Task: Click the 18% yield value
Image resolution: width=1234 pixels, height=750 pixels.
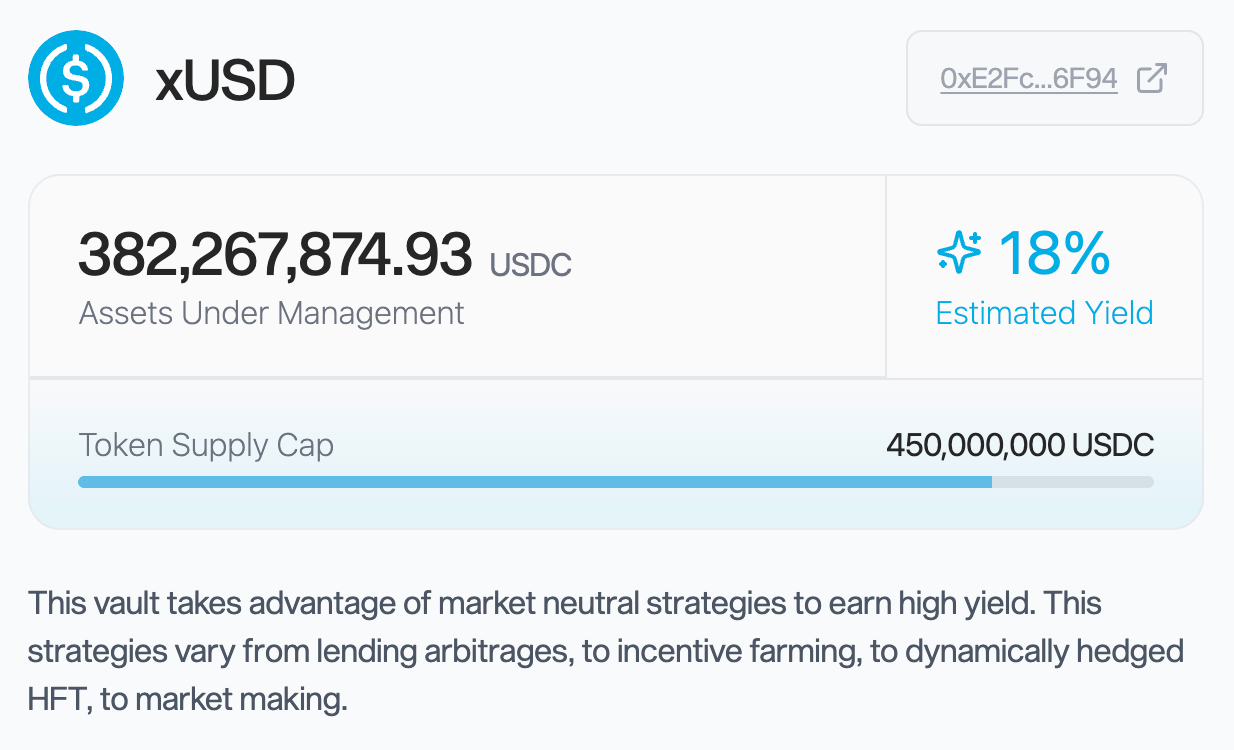Action: (1055, 255)
